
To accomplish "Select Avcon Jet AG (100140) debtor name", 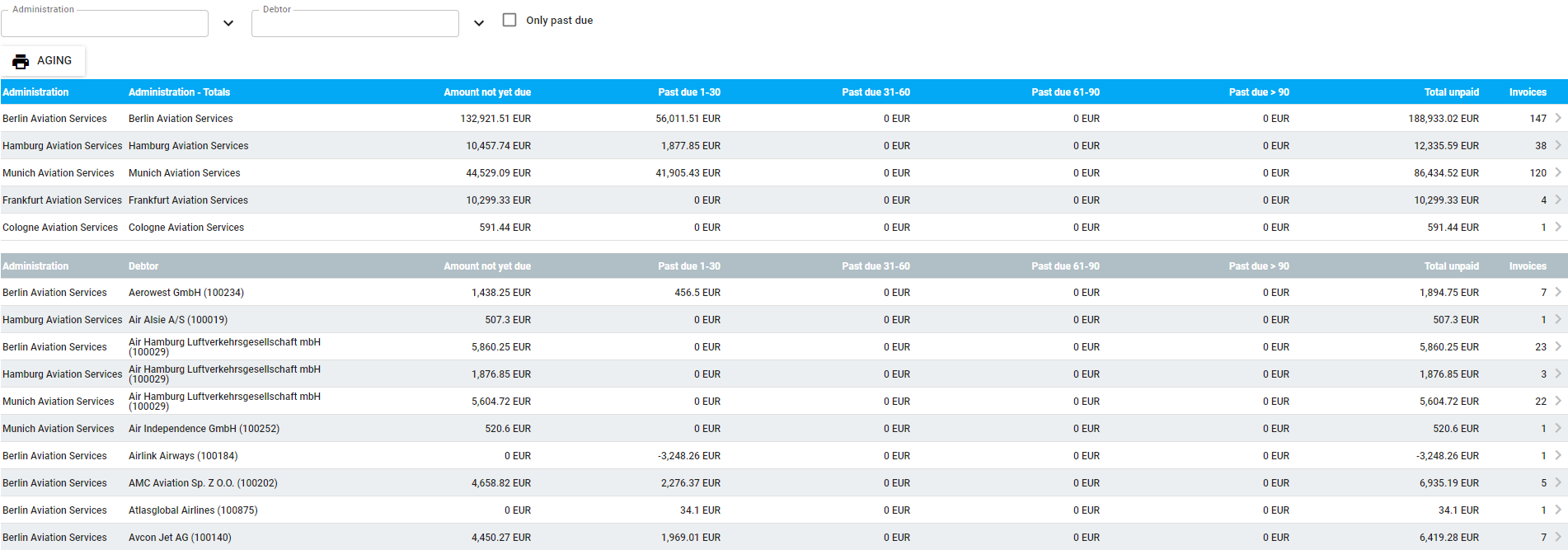I will click(180, 538).
